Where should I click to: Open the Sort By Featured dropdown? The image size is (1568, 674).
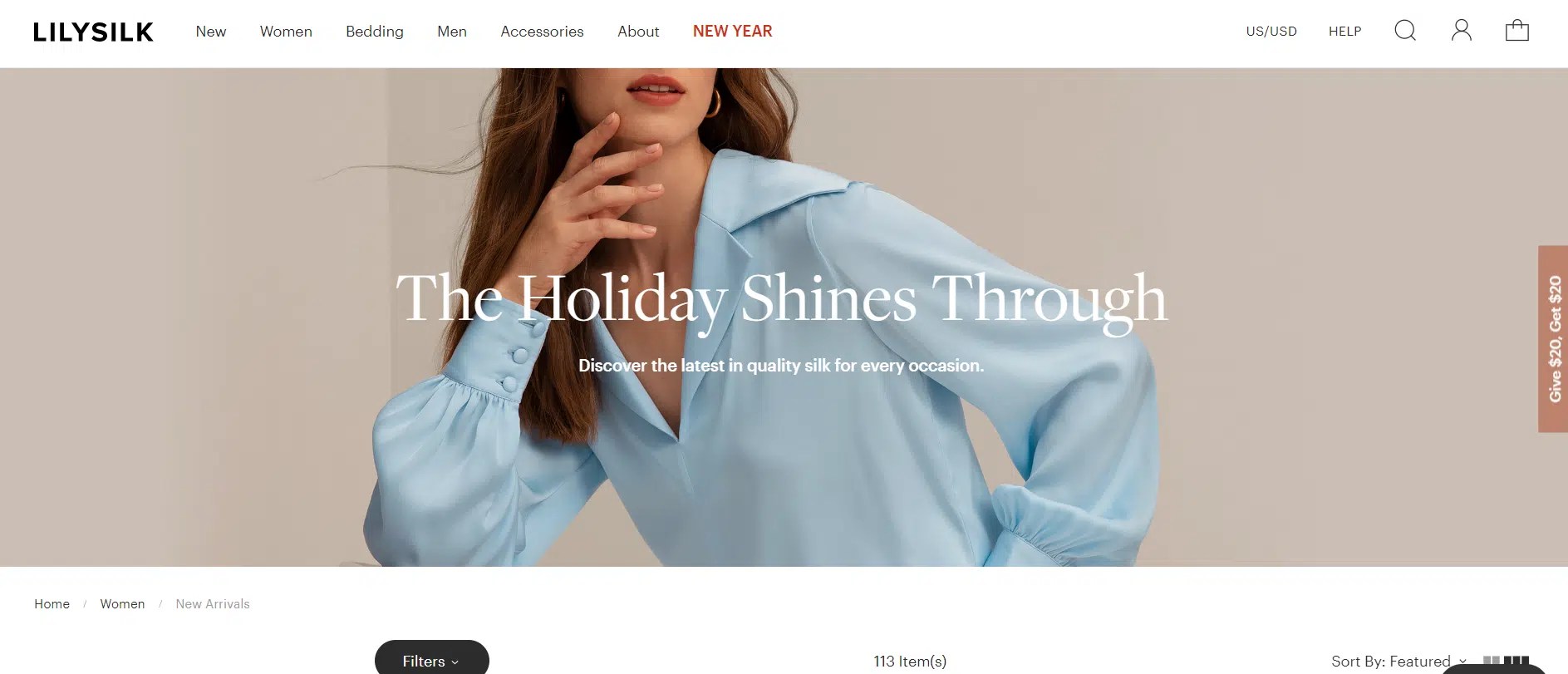coord(1398,662)
